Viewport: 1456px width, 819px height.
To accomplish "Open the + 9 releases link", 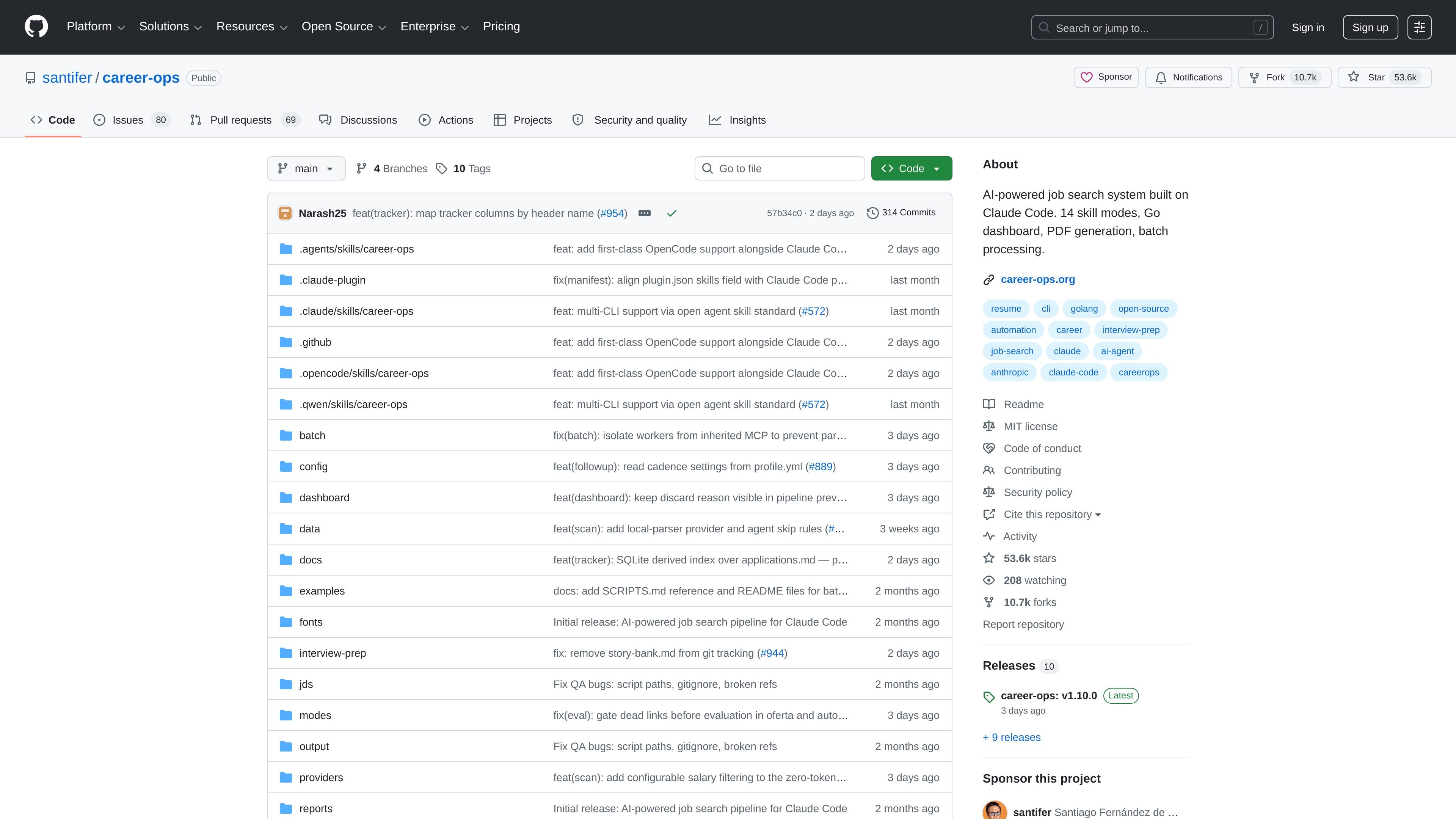I will [x=1012, y=737].
